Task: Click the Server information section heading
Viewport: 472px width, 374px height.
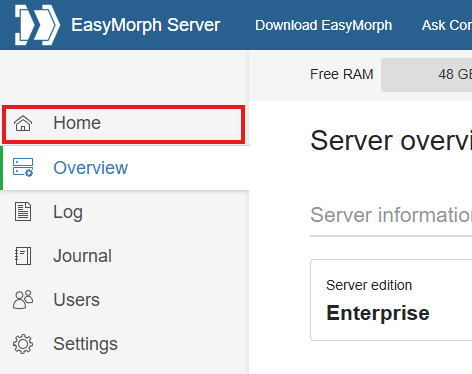Action: point(391,215)
